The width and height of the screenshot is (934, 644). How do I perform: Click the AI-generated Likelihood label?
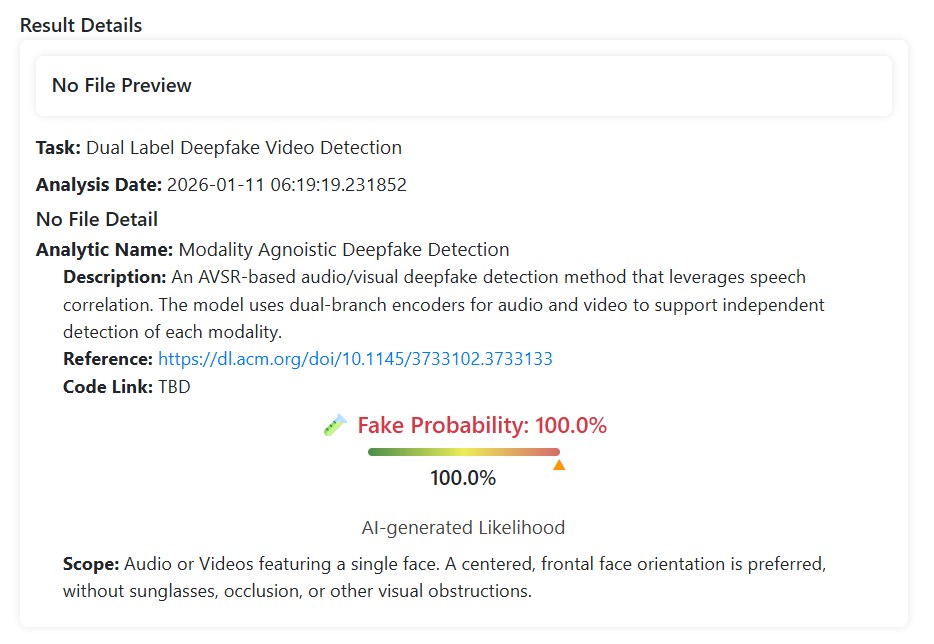click(x=463, y=527)
